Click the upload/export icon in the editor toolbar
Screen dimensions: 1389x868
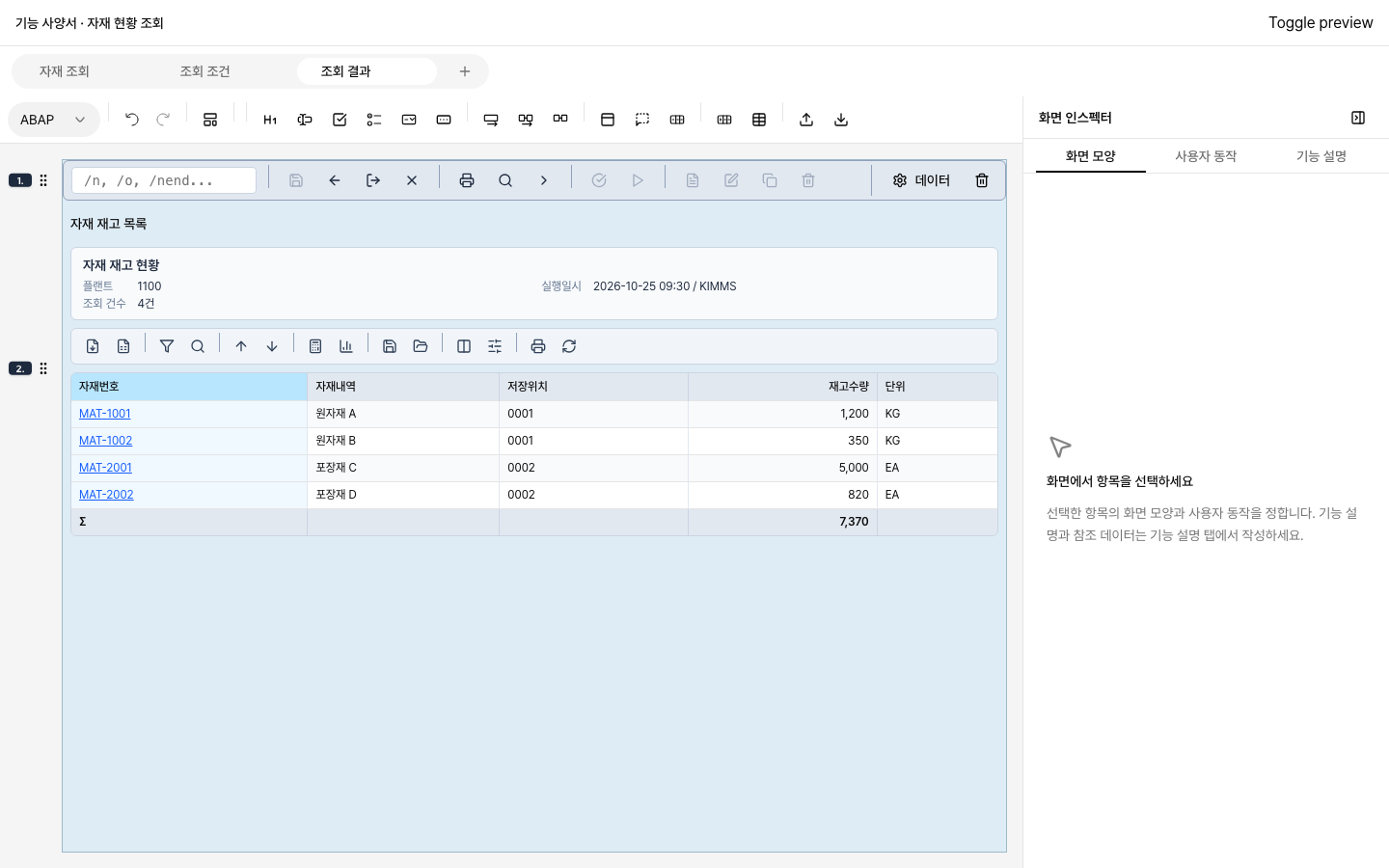806,120
